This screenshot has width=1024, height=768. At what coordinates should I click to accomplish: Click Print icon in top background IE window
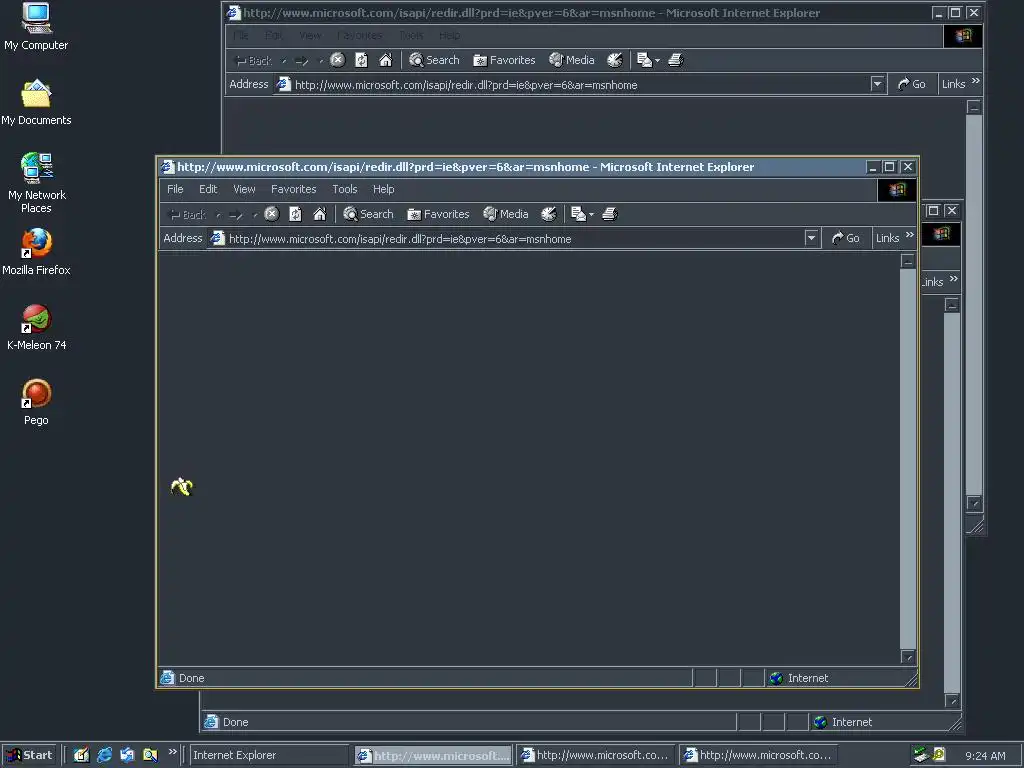pos(675,60)
